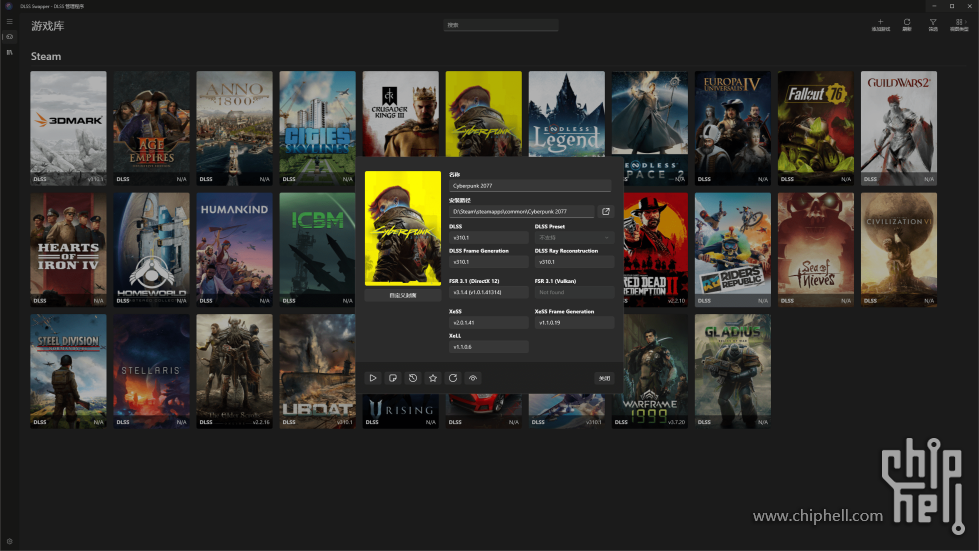Open the Red Dead Redemption II tile
The width and height of the screenshot is (979, 551).
656,250
